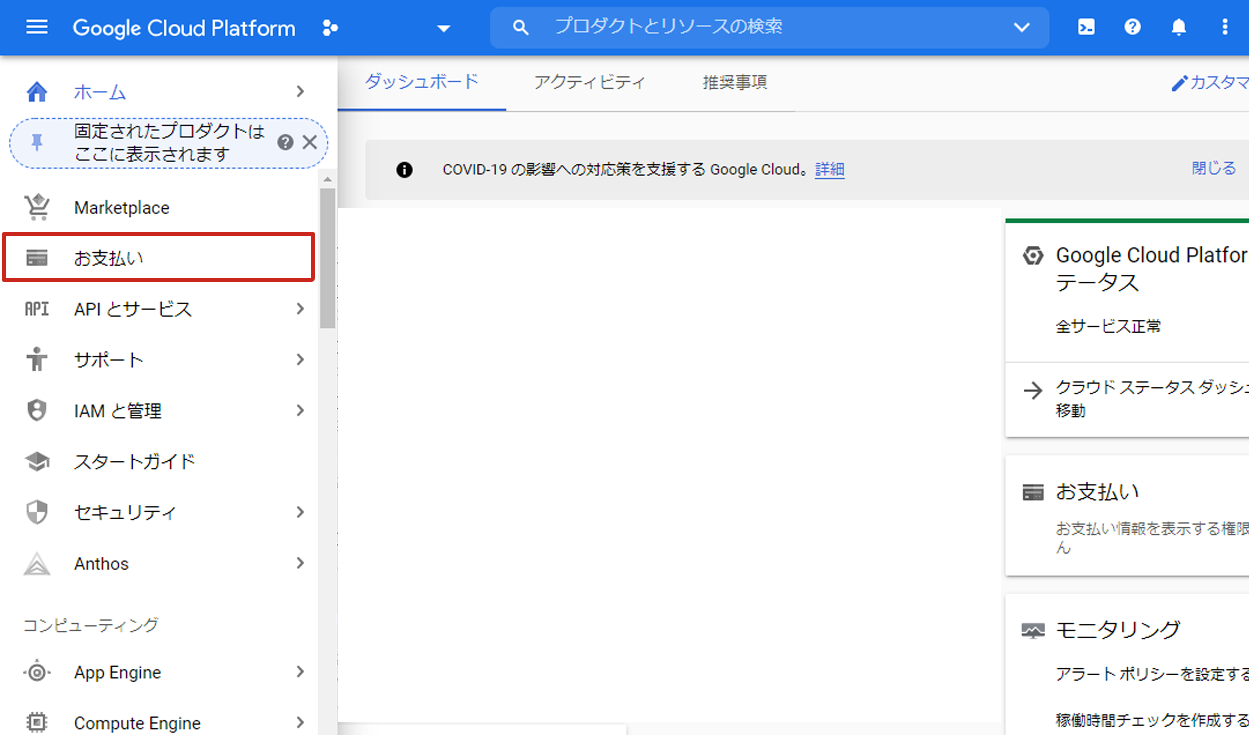
Task: Select お支払い in the sidebar
Action: 158,258
